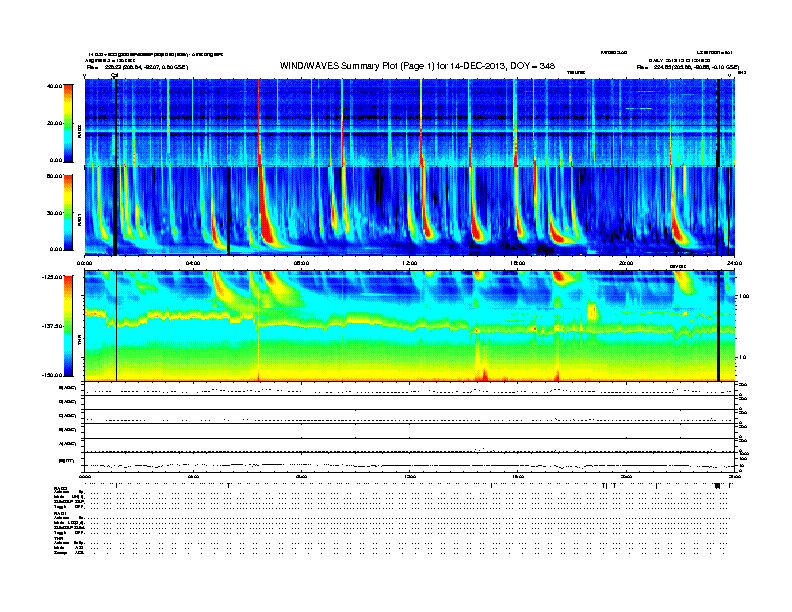Image resolution: width=792 pixels, height=612 pixels.
Task: Click the 20:00 label on the bottom time axis
Action: 626,476
